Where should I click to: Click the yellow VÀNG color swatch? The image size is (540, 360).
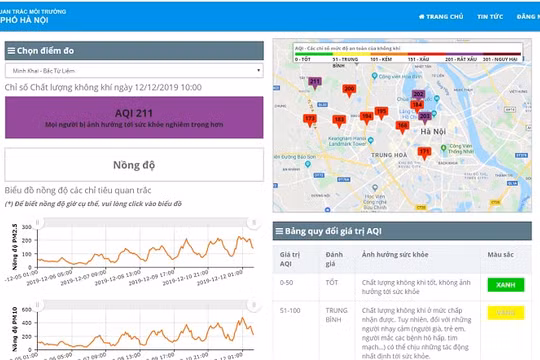click(506, 313)
